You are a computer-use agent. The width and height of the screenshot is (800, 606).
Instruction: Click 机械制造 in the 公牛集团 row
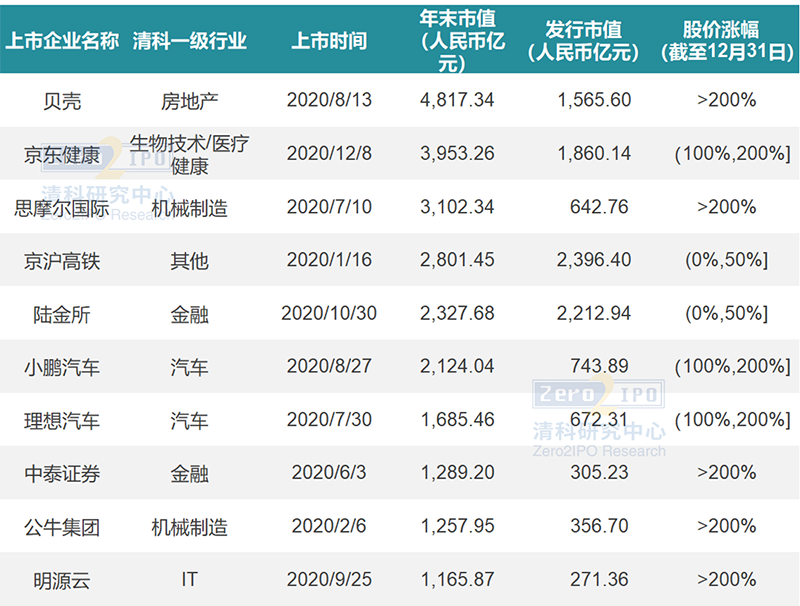click(x=189, y=527)
